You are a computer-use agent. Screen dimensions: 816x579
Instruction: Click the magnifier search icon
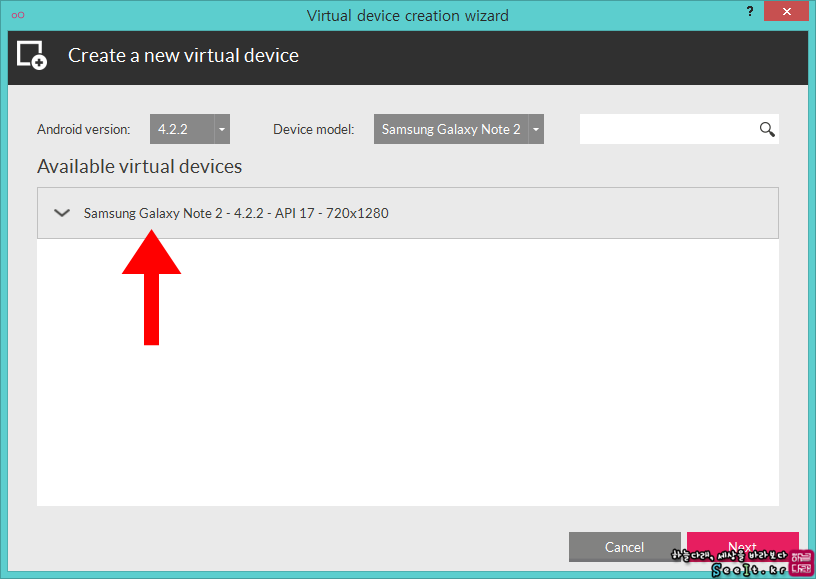point(767,129)
